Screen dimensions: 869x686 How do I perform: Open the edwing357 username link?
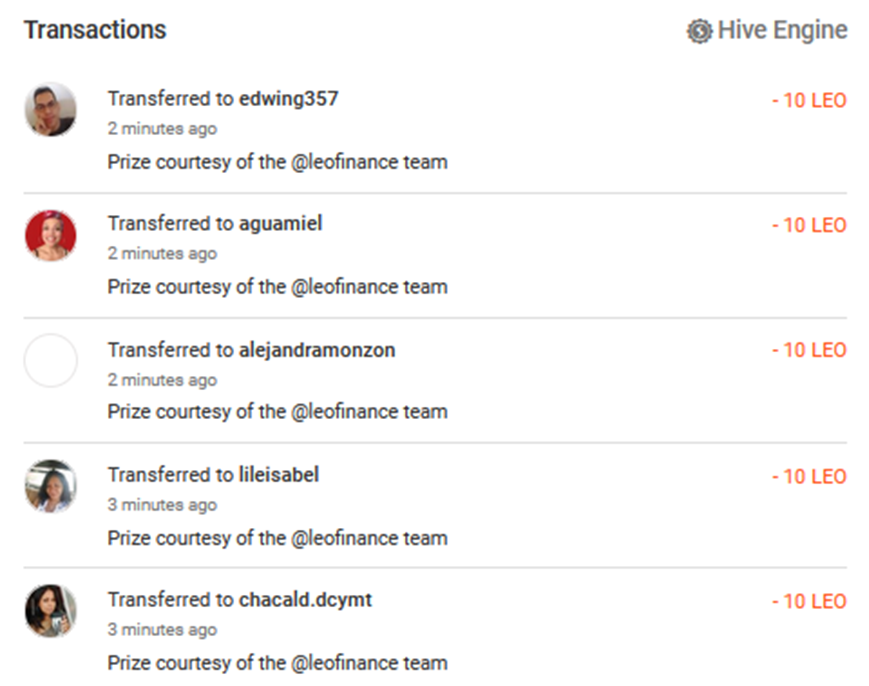click(x=288, y=99)
